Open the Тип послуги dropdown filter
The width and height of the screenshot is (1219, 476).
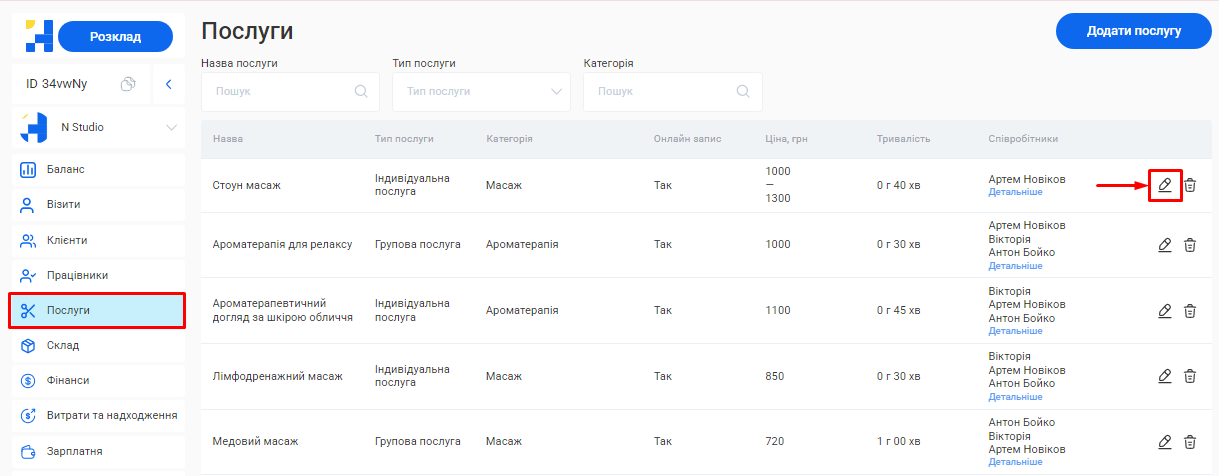coord(481,91)
